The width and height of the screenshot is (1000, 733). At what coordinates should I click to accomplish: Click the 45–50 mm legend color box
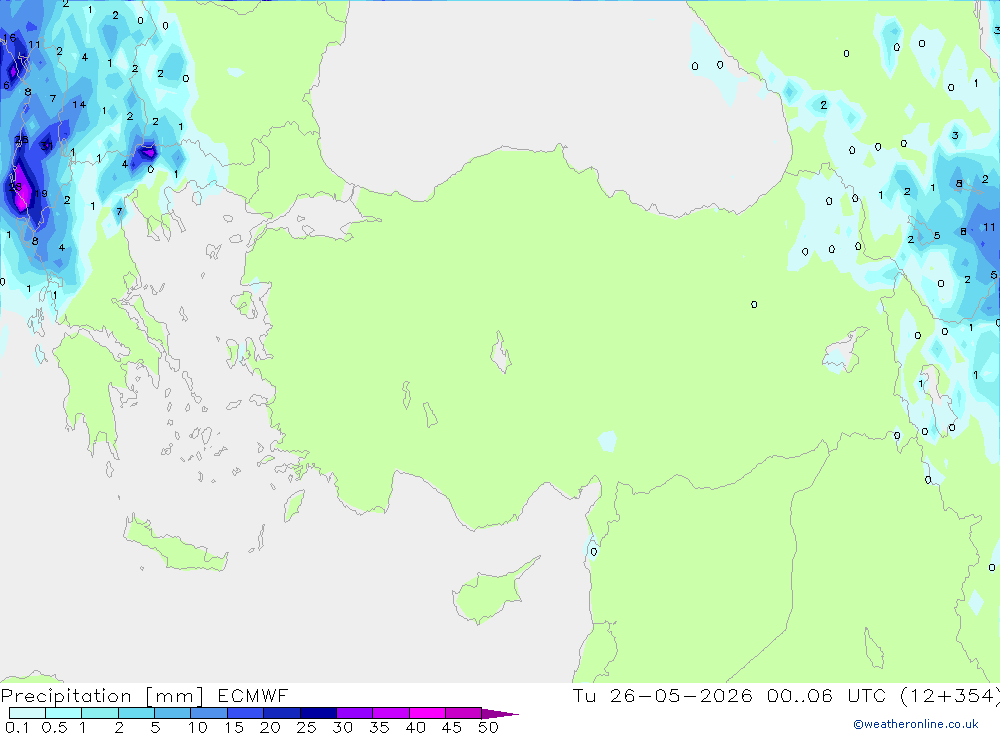click(x=463, y=713)
